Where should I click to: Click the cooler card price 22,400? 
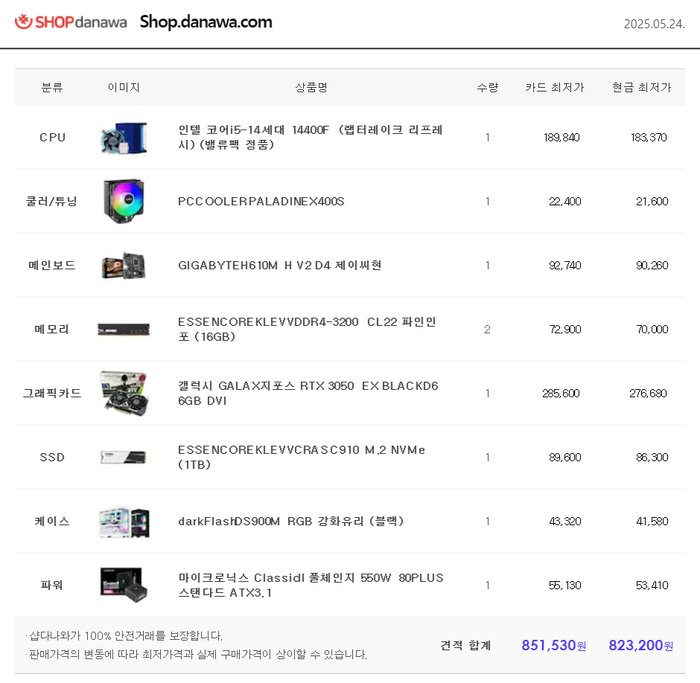tap(565, 201)
